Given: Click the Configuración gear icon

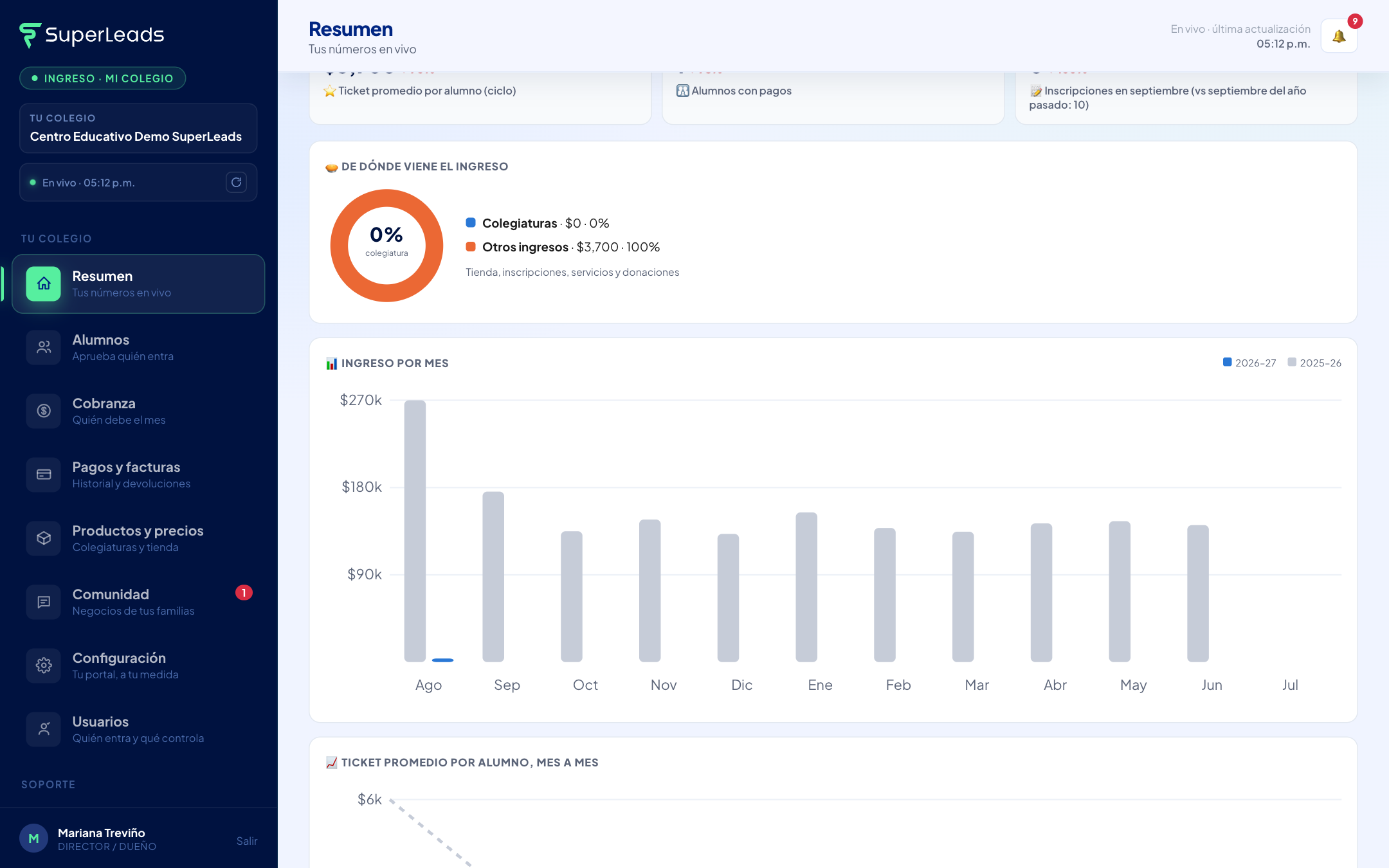Looking at the screenshot, I should (44, 665).
